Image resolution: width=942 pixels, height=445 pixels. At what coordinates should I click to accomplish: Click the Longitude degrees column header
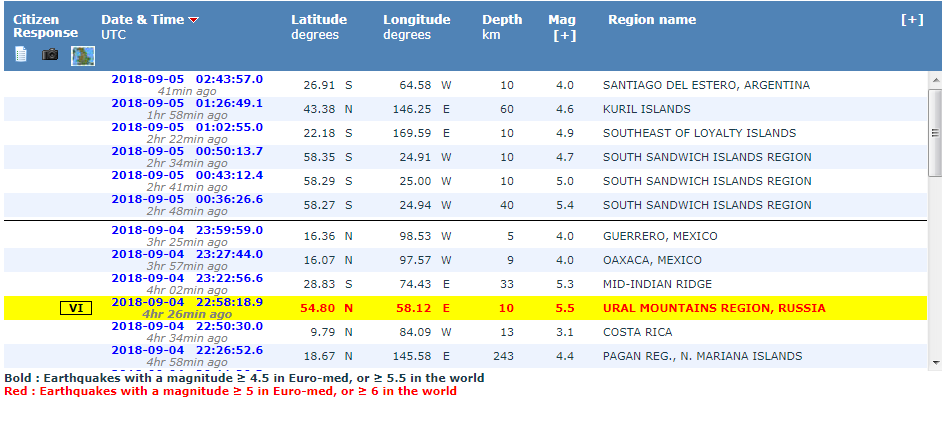[x=416, y=27]
